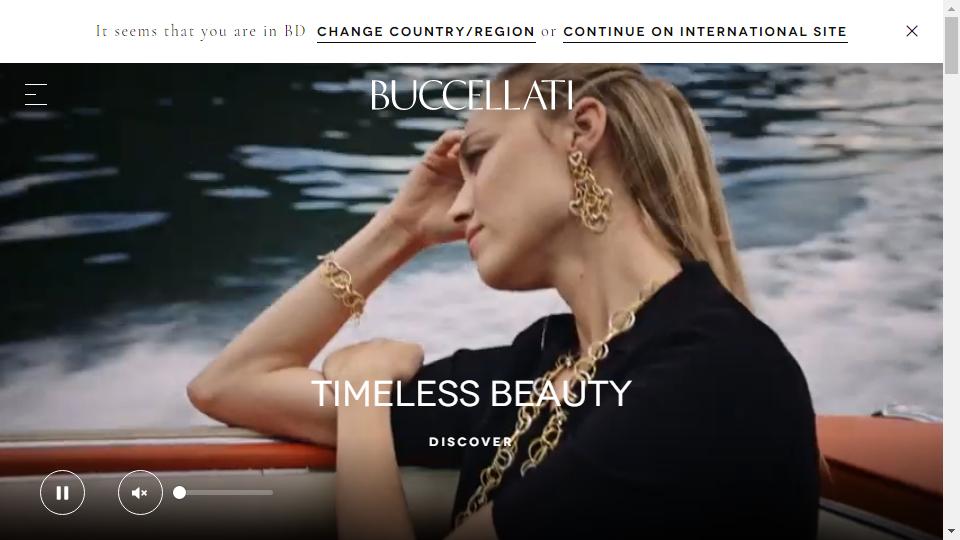Click the vertical scrollbar thumb
Viewport: 960px width, 540px height.
pyautogui.click(x=951, y=46)
